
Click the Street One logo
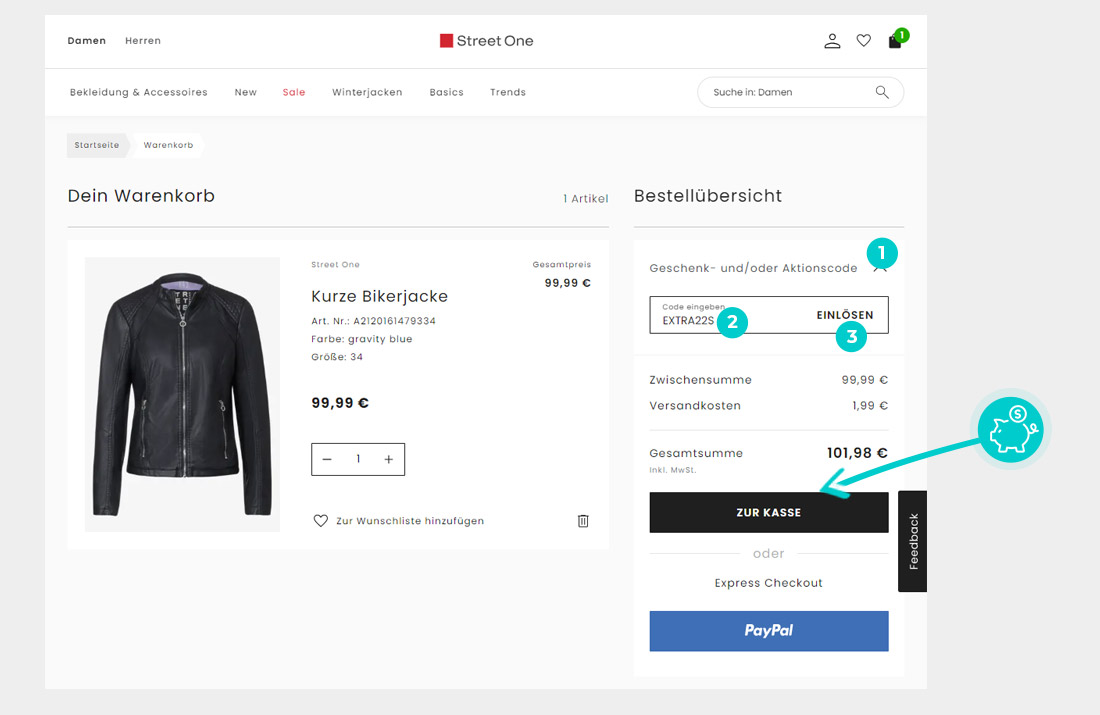click(486, 41)
